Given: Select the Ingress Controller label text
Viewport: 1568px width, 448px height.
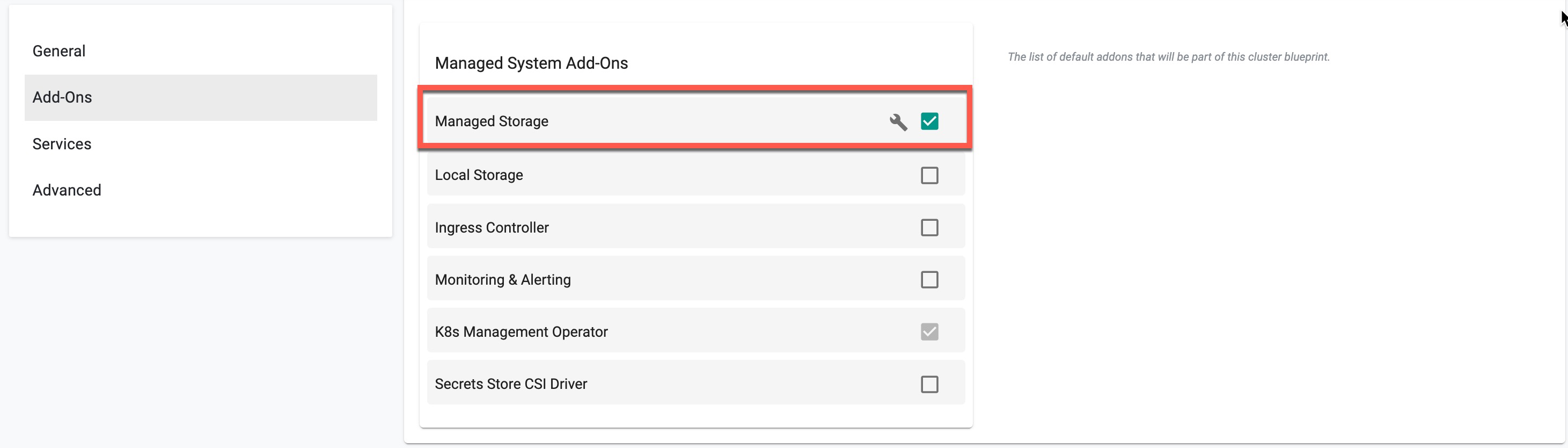Looking at the screenshot, I should click(x=491, y=228).
